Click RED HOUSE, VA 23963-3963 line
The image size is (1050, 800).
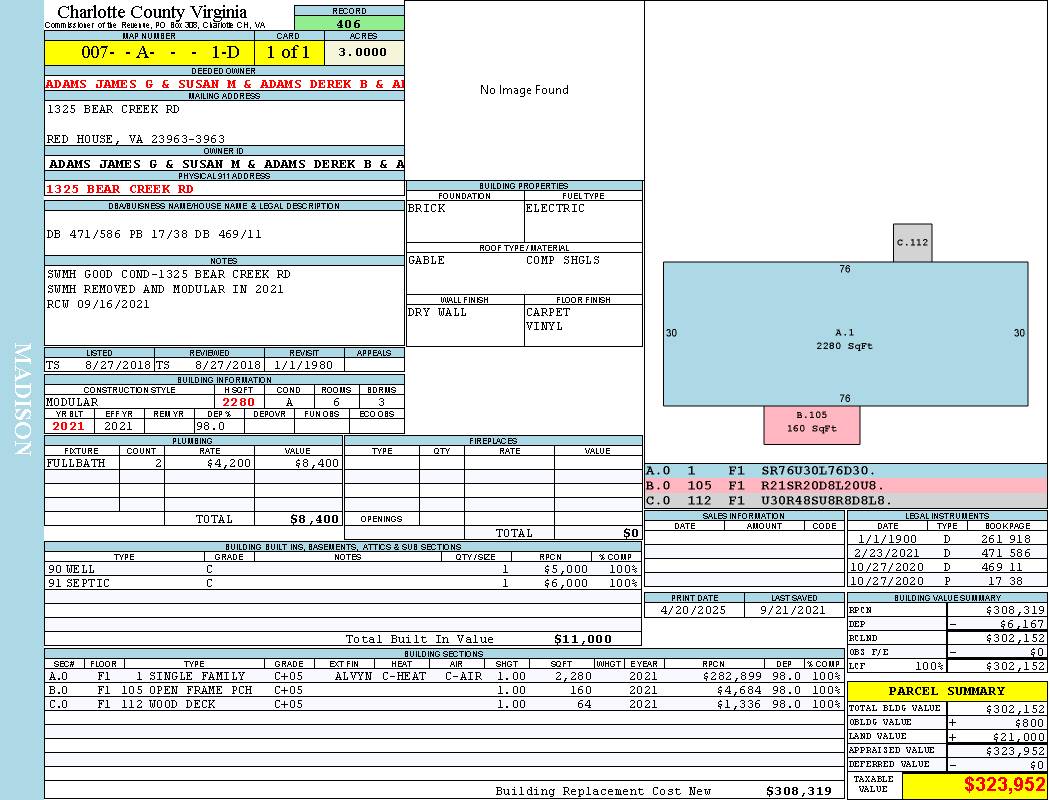(136, 139)
